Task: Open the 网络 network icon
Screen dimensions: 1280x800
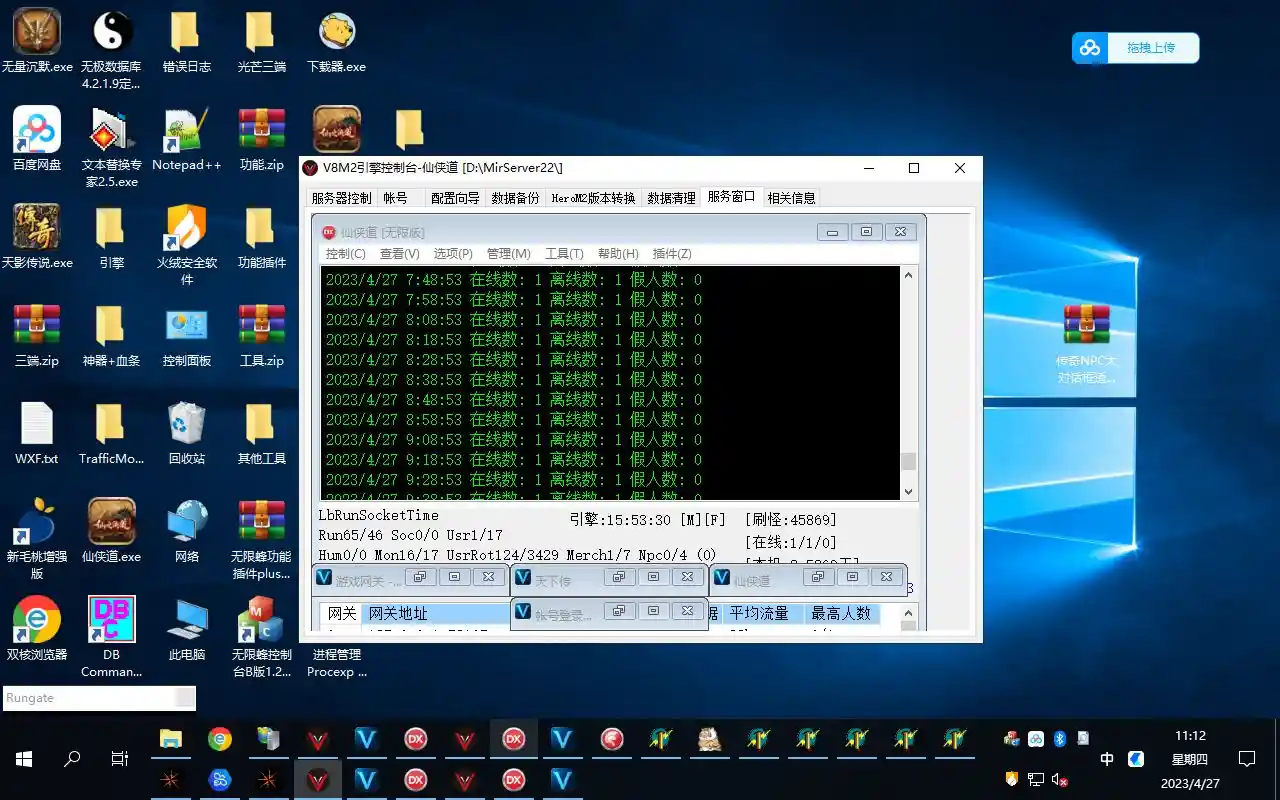Action: (x=187, y=531)
